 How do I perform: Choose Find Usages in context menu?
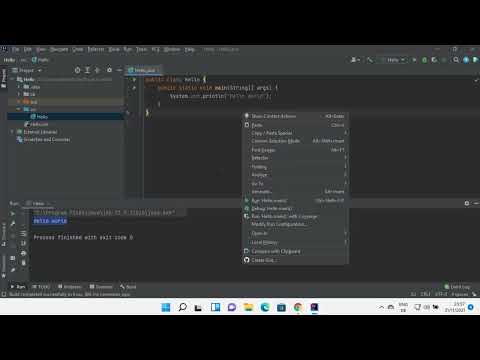coord(295,150)
